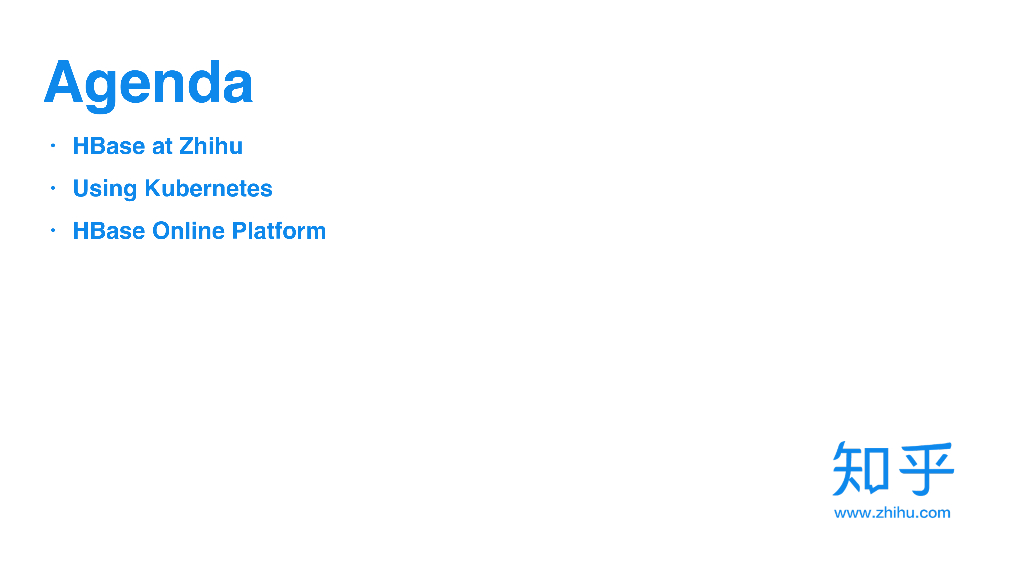
Task: Click the word 'Kubernetes' in the second bullet
Action: click(208, 189)
